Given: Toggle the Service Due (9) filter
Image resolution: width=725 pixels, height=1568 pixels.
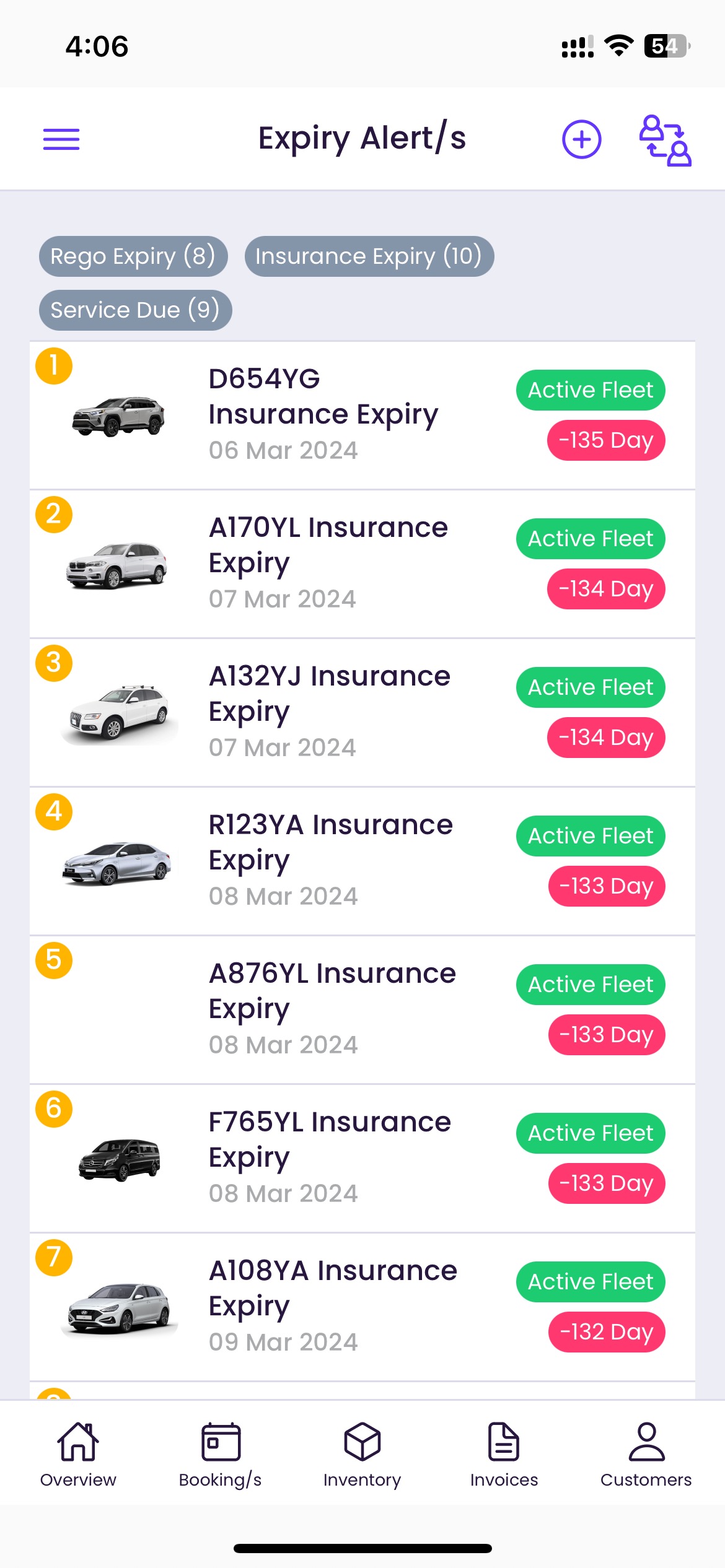Looking at the screenshot, I should pyautogui.click(x=135, y=310).
